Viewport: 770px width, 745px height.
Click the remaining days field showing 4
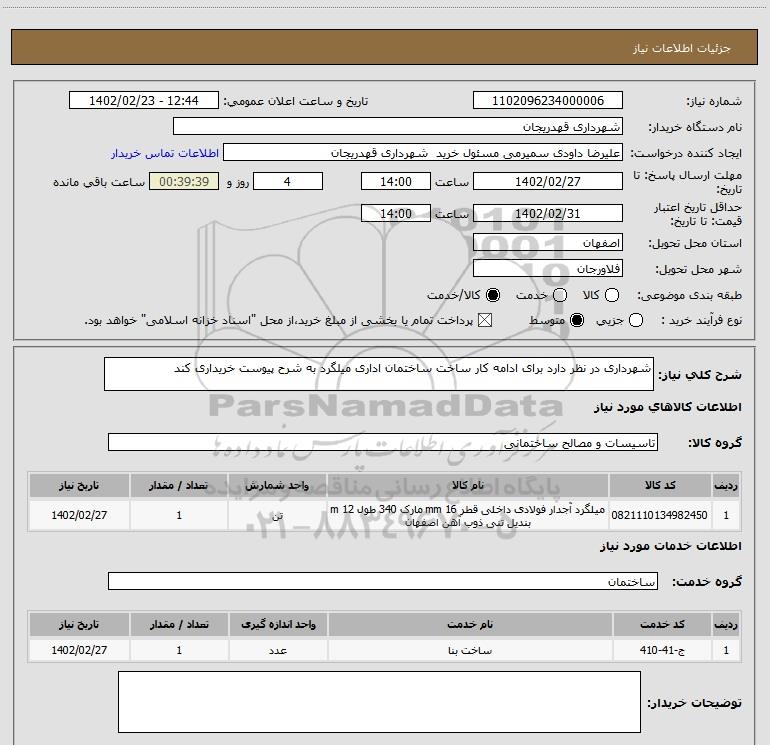click(288, 181)
